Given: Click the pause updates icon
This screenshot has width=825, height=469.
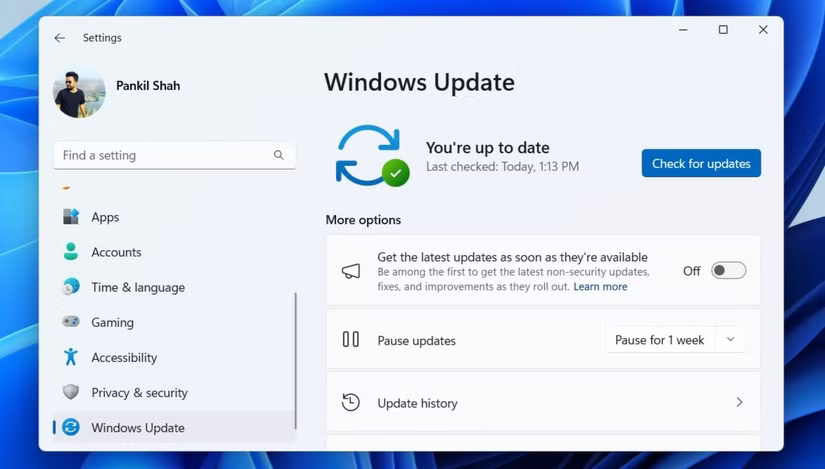Looking at the screenshot, I should pyautogui.click(x=351, y=340).
